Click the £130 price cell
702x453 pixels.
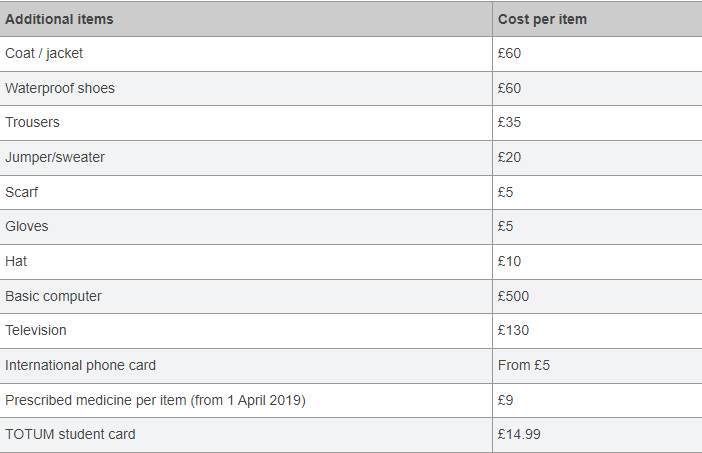click(x=597, y=331)
